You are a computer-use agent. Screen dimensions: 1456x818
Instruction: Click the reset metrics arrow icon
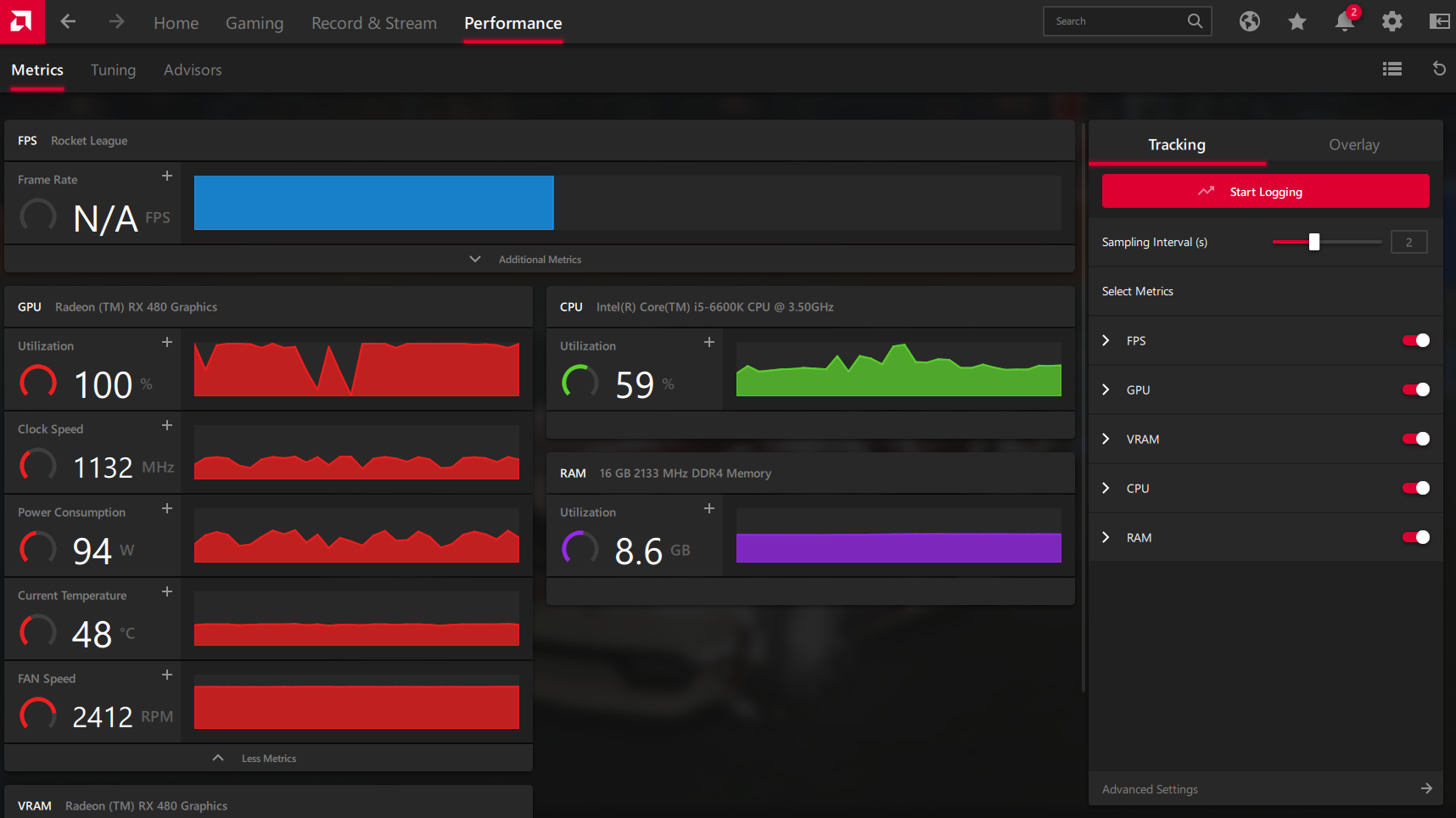pyautogui.click(x=1439, y=69)
